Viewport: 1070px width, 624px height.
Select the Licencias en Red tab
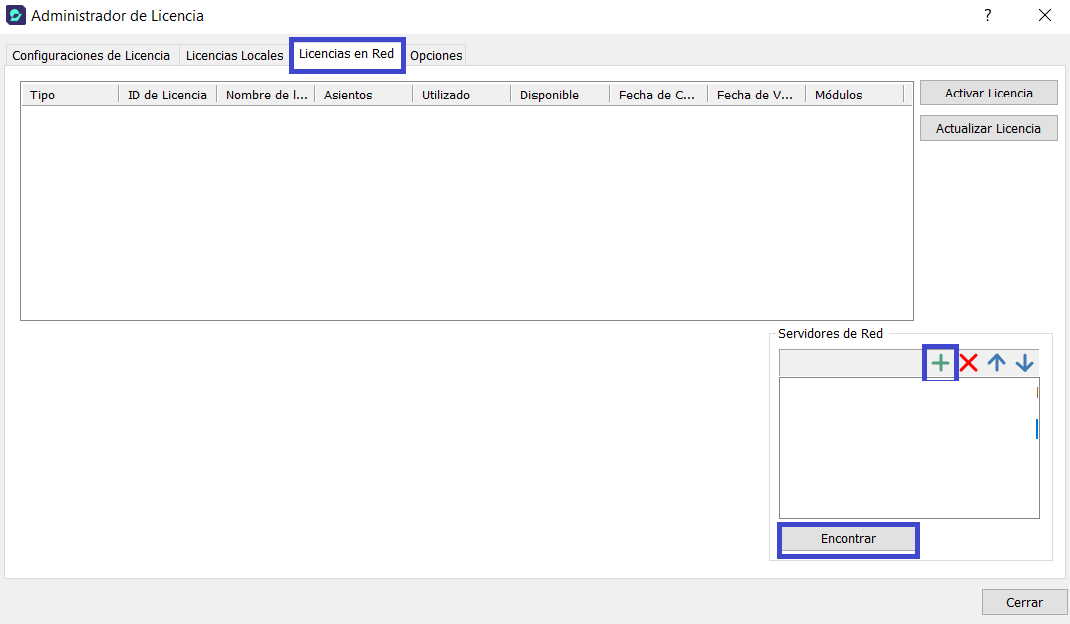point(347,54)
